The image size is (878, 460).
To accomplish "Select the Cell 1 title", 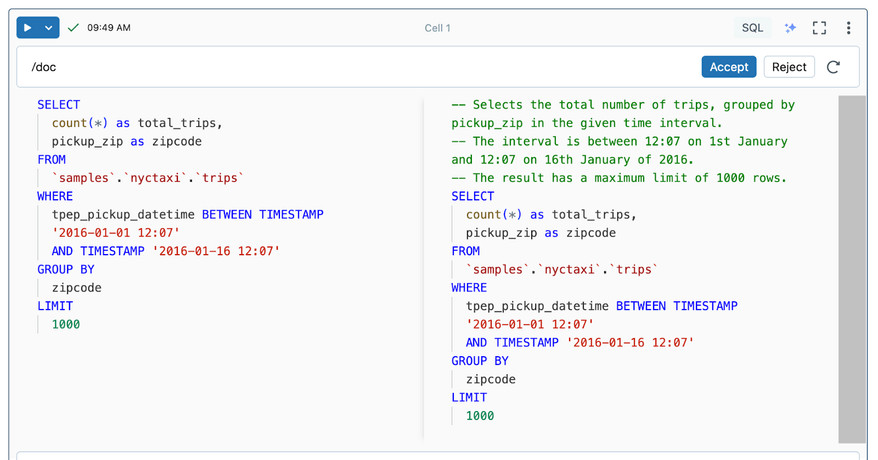I will tap(438, 28).
